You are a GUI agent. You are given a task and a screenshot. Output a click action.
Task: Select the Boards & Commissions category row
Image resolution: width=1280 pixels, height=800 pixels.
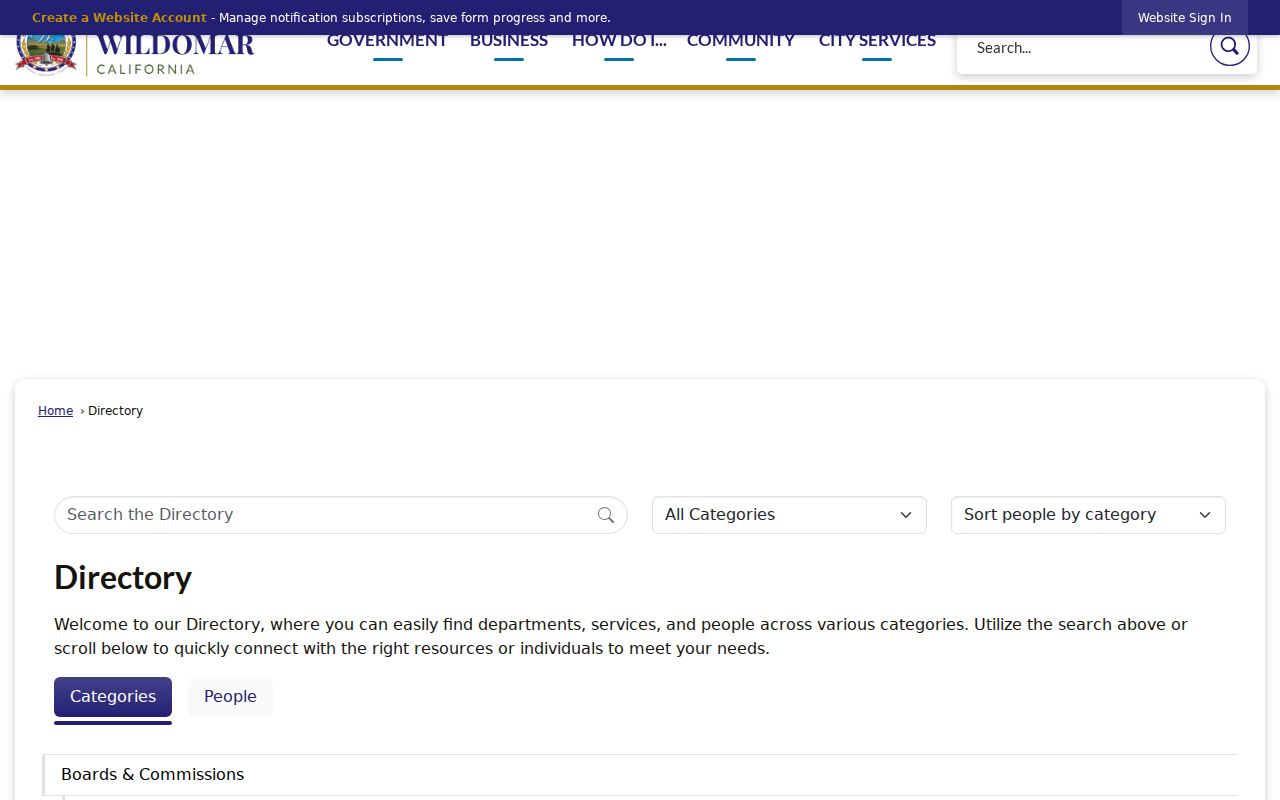click(x=641, y=775)
